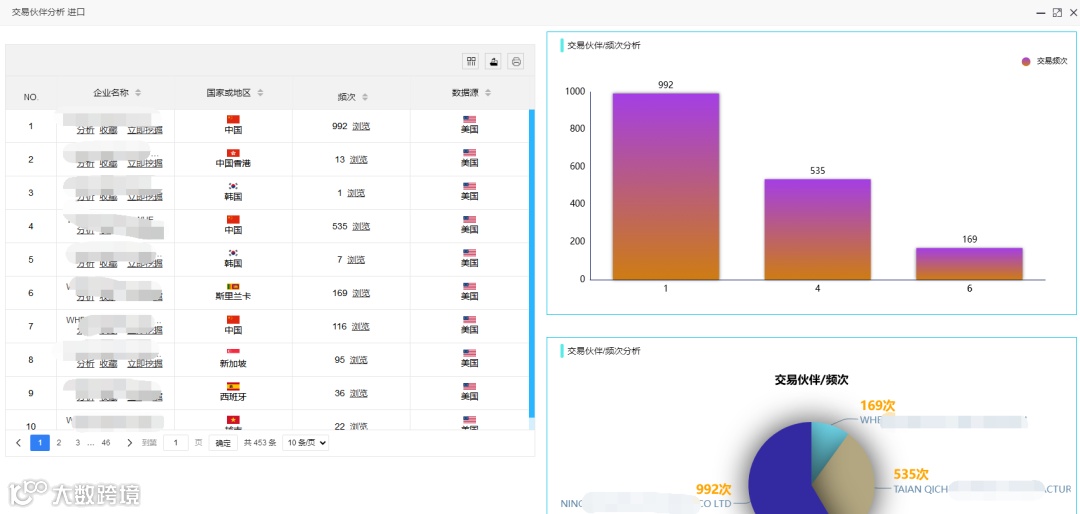Toggle the 交易频次 legend marker
This screenshot has width=1080, height=514.
1026,61
